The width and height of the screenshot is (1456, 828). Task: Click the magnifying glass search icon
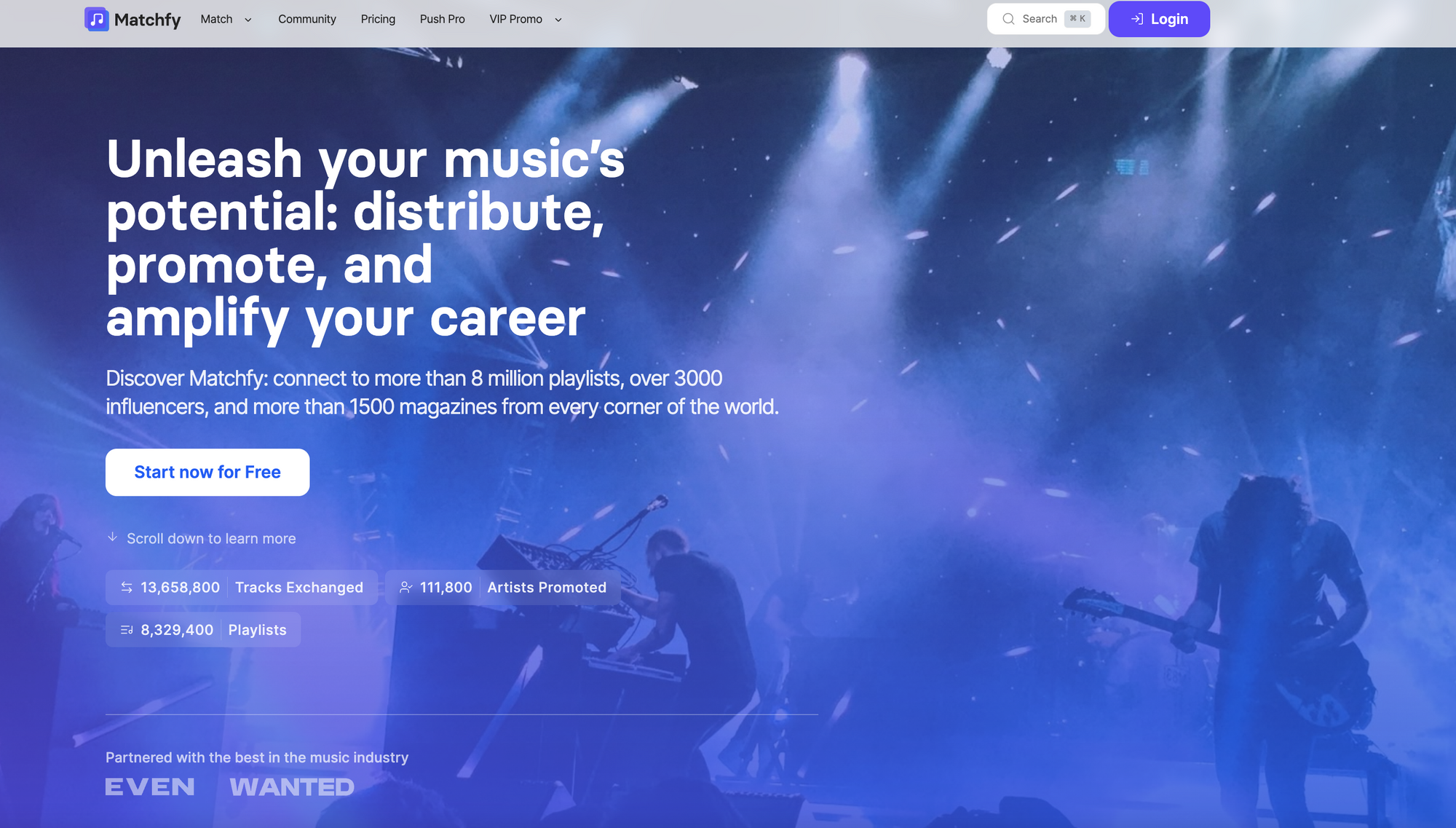pos(1008,19)
